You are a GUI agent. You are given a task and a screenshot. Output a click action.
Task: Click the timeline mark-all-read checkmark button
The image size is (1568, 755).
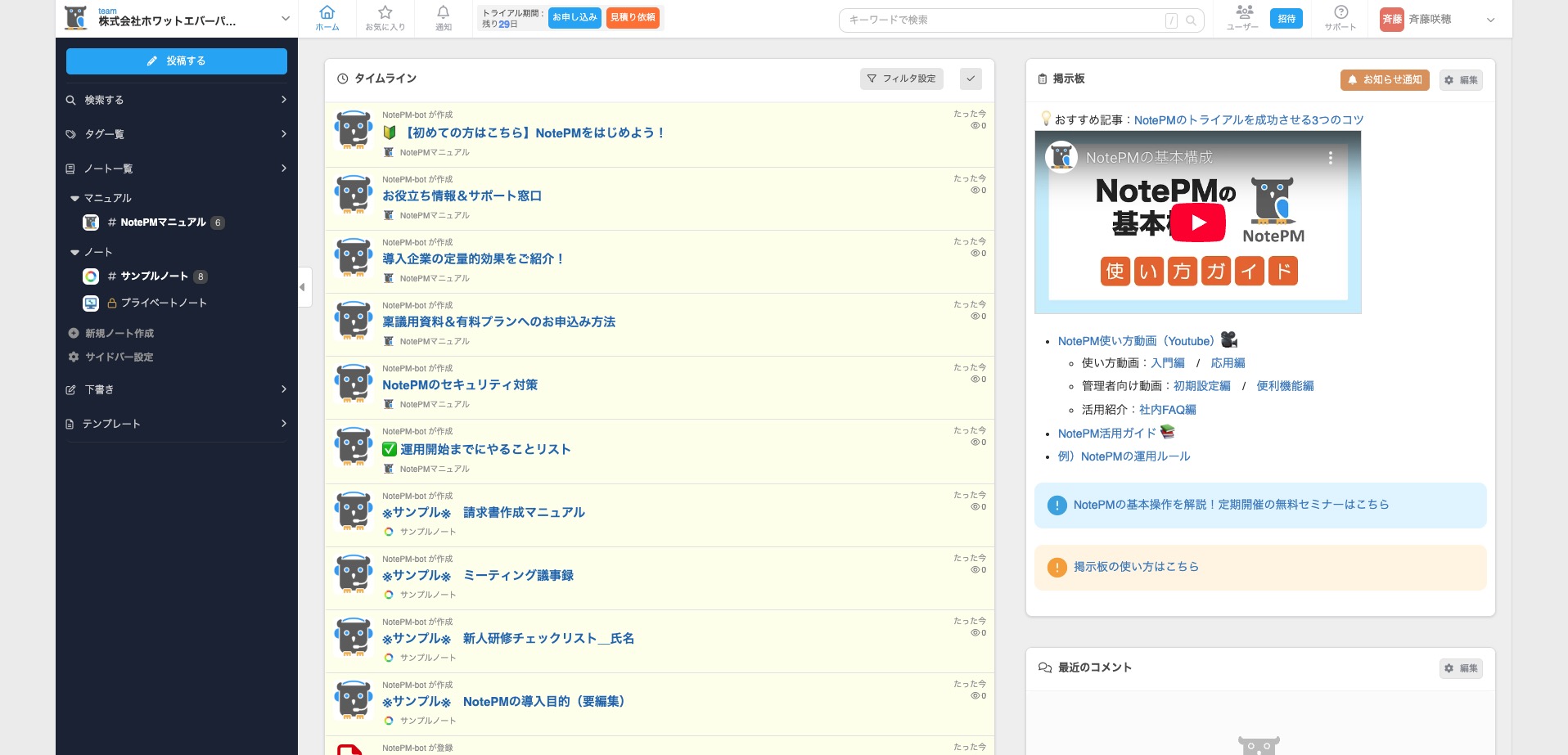point(970,79)
